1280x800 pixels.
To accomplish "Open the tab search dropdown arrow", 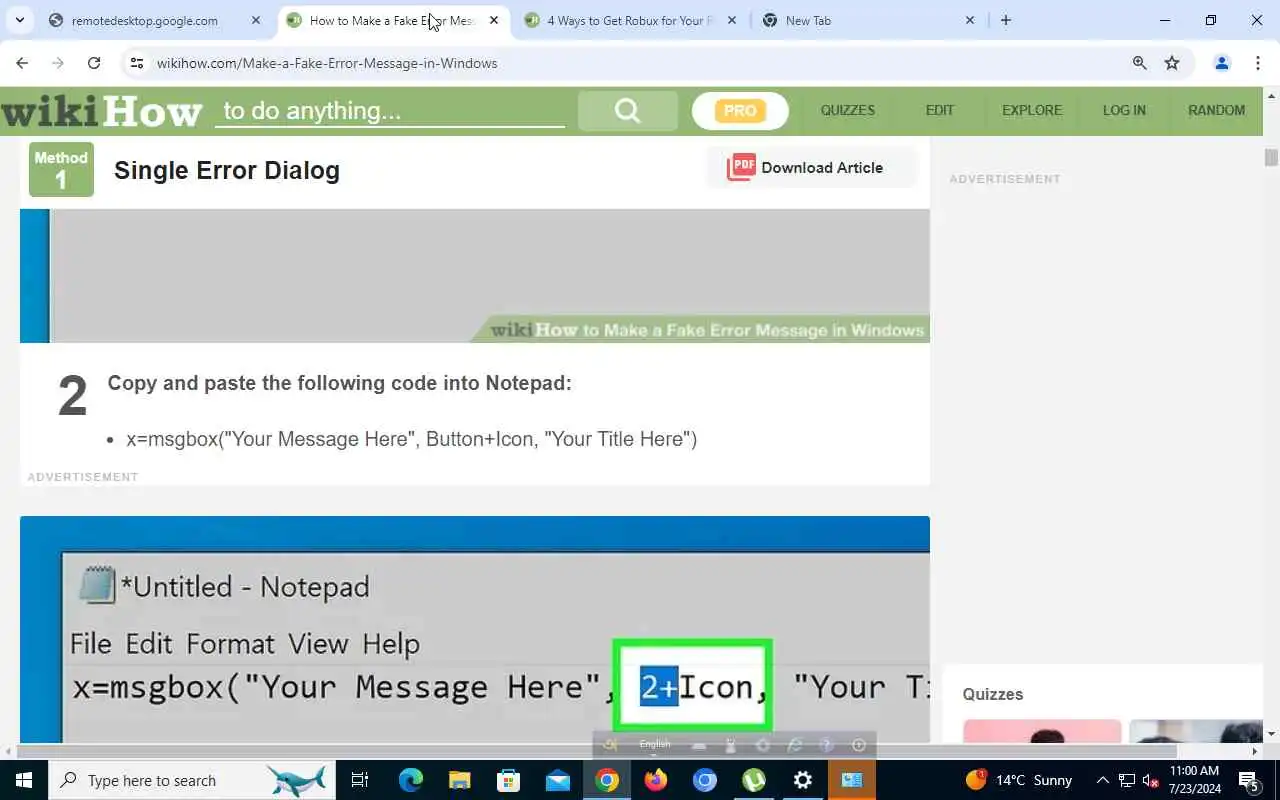I will (19, 20).
